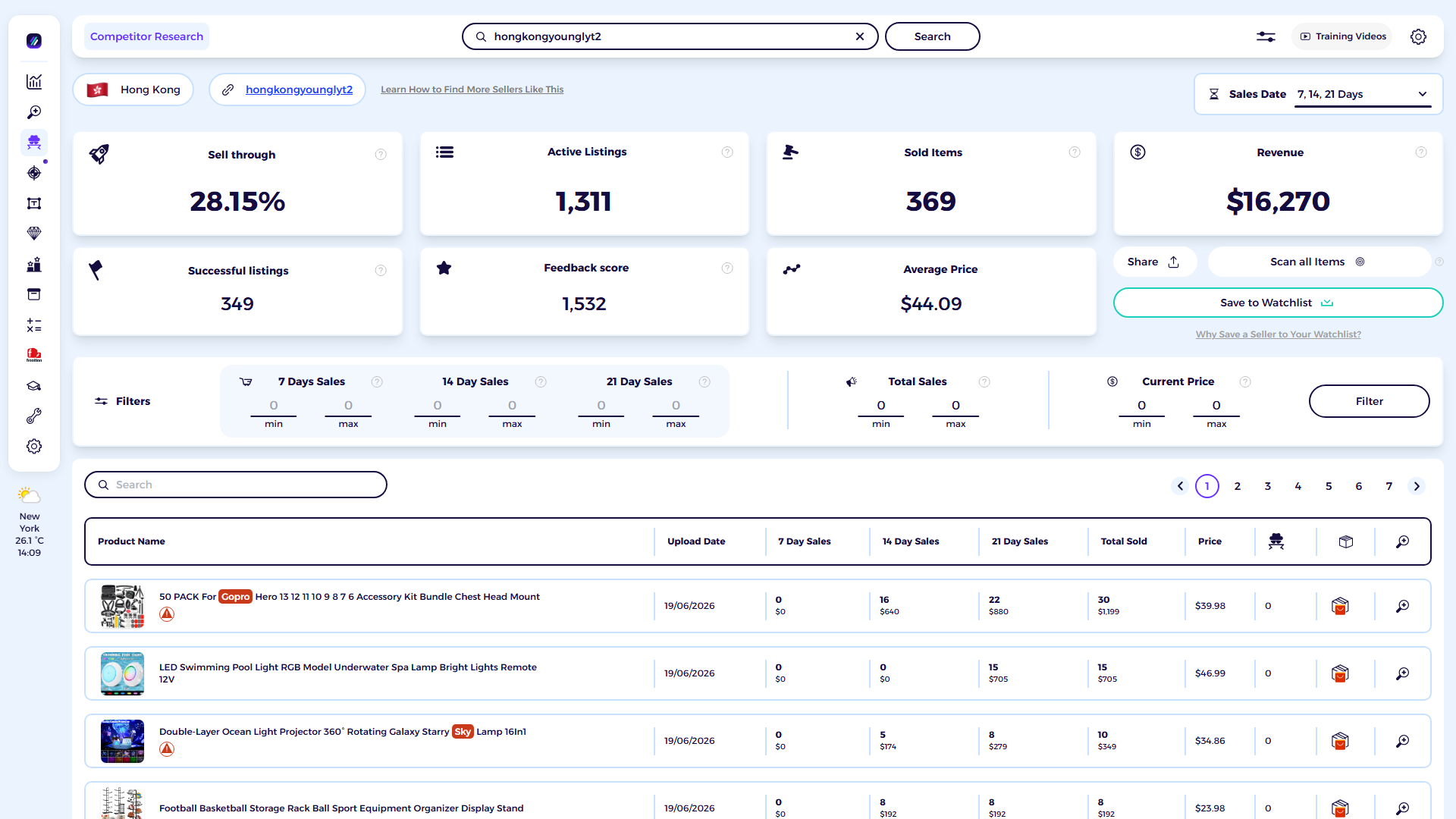Open the calculator plus-minus sidebar icon
This screenshot has width=1456, height=819.
pyautogui.click(x=34, y=325)
